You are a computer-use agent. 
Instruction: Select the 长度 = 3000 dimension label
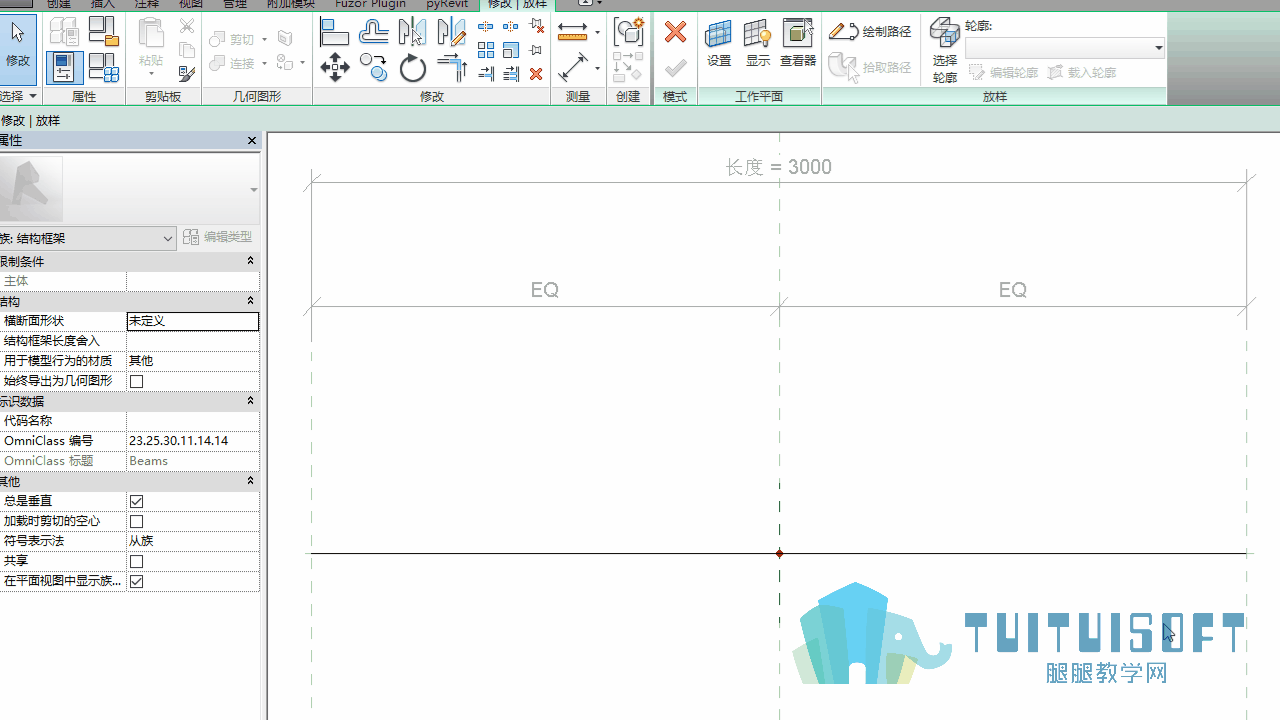click(779, 167)
